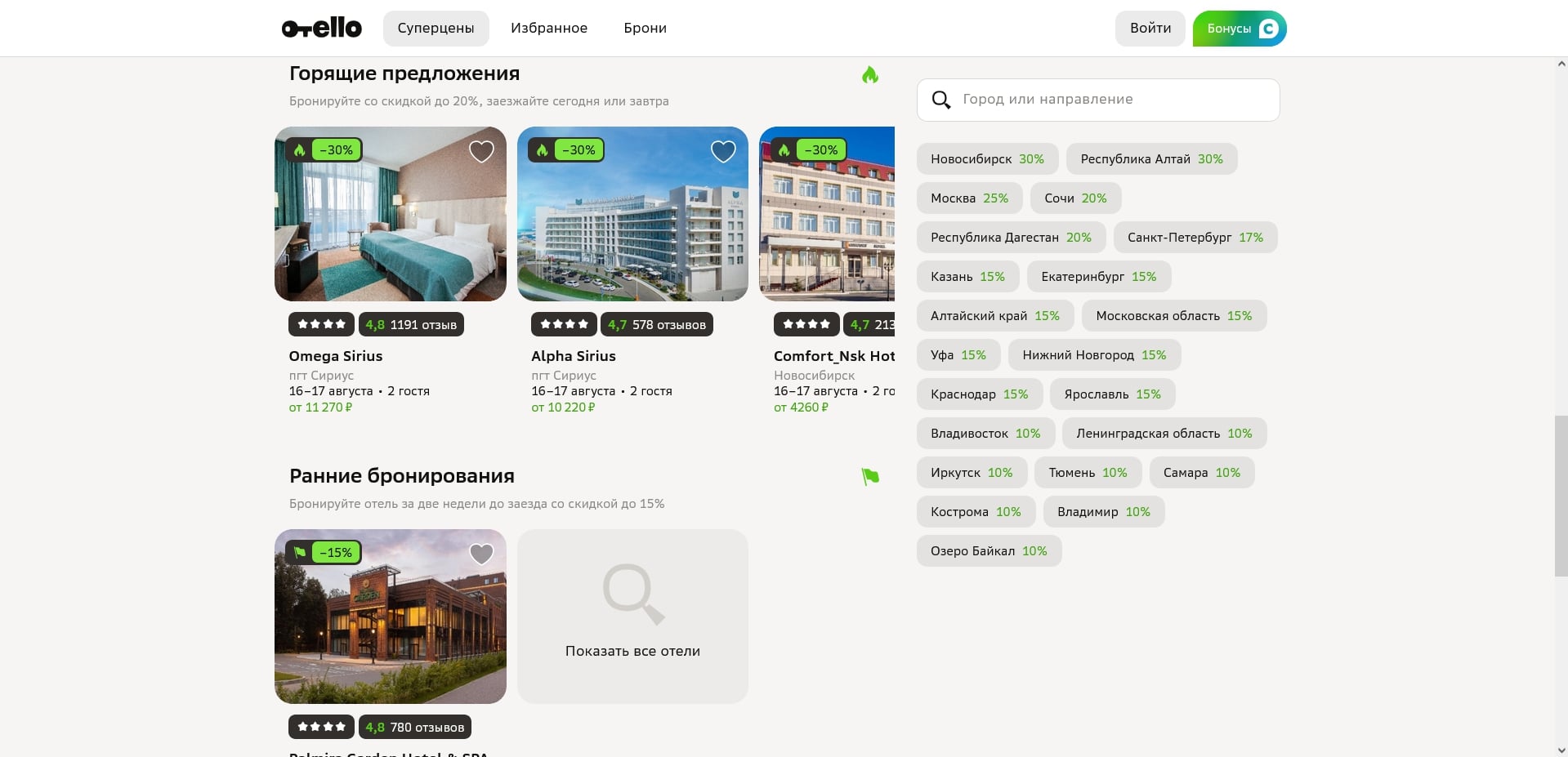Open the Брони section
This screenshot has height=757, width=1568.
(x=645, y=29)
